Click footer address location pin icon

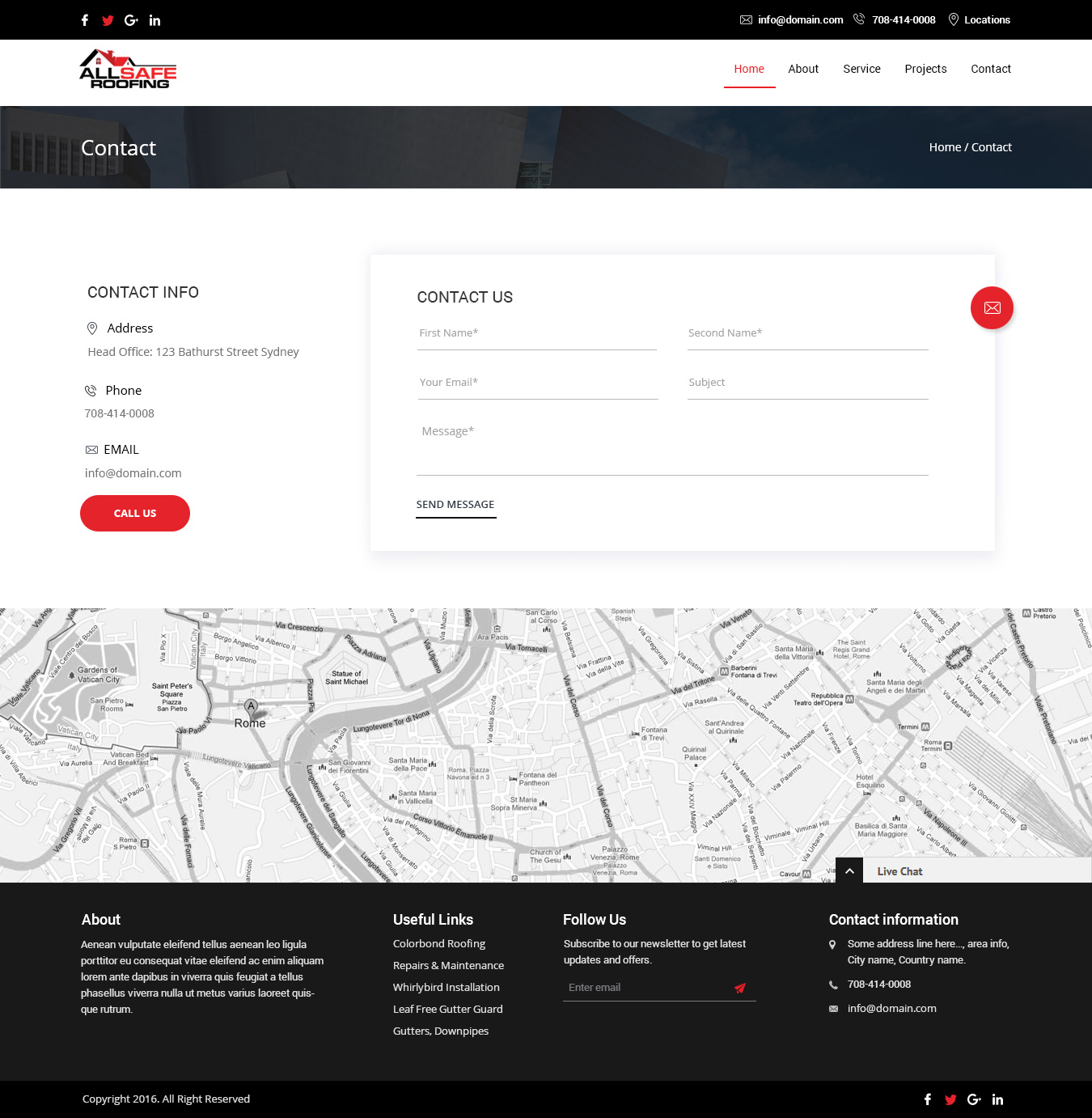pyautogui.click(x=833, y=944)
